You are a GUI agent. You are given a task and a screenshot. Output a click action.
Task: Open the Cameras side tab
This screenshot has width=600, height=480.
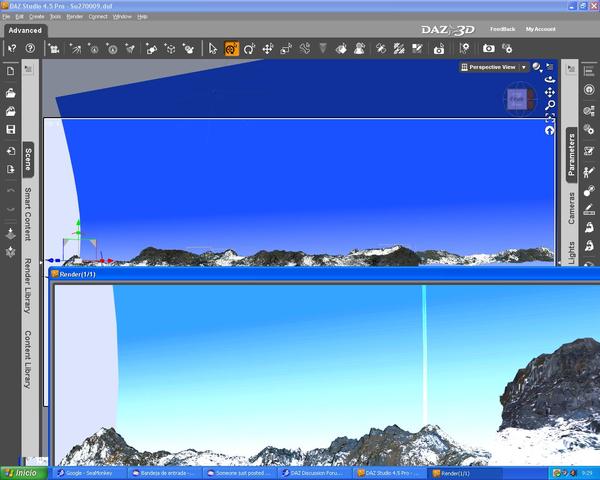(571, 208)
